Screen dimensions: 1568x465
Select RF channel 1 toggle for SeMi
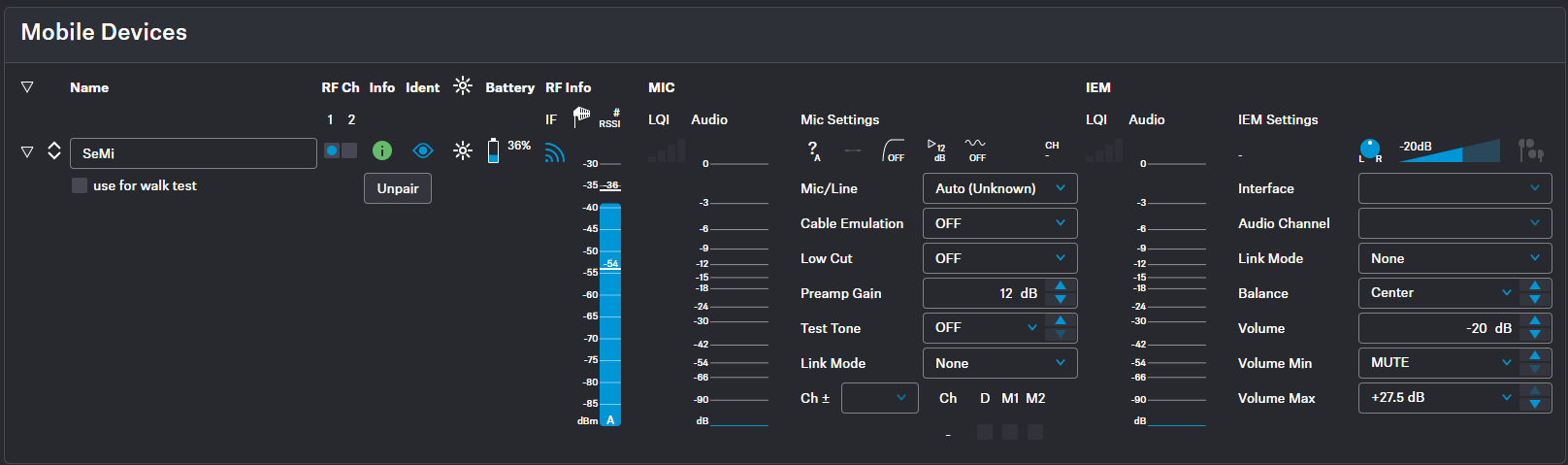click(332, 150)
